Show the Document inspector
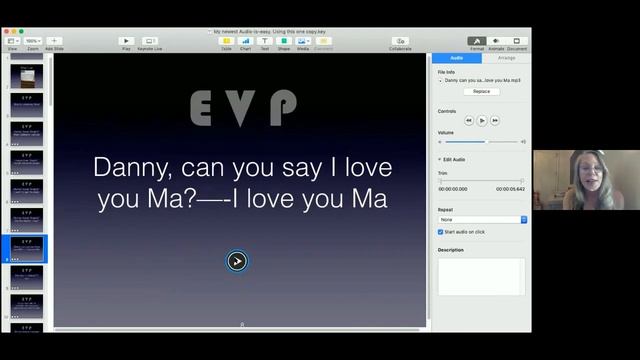 (x=517, y=41)
